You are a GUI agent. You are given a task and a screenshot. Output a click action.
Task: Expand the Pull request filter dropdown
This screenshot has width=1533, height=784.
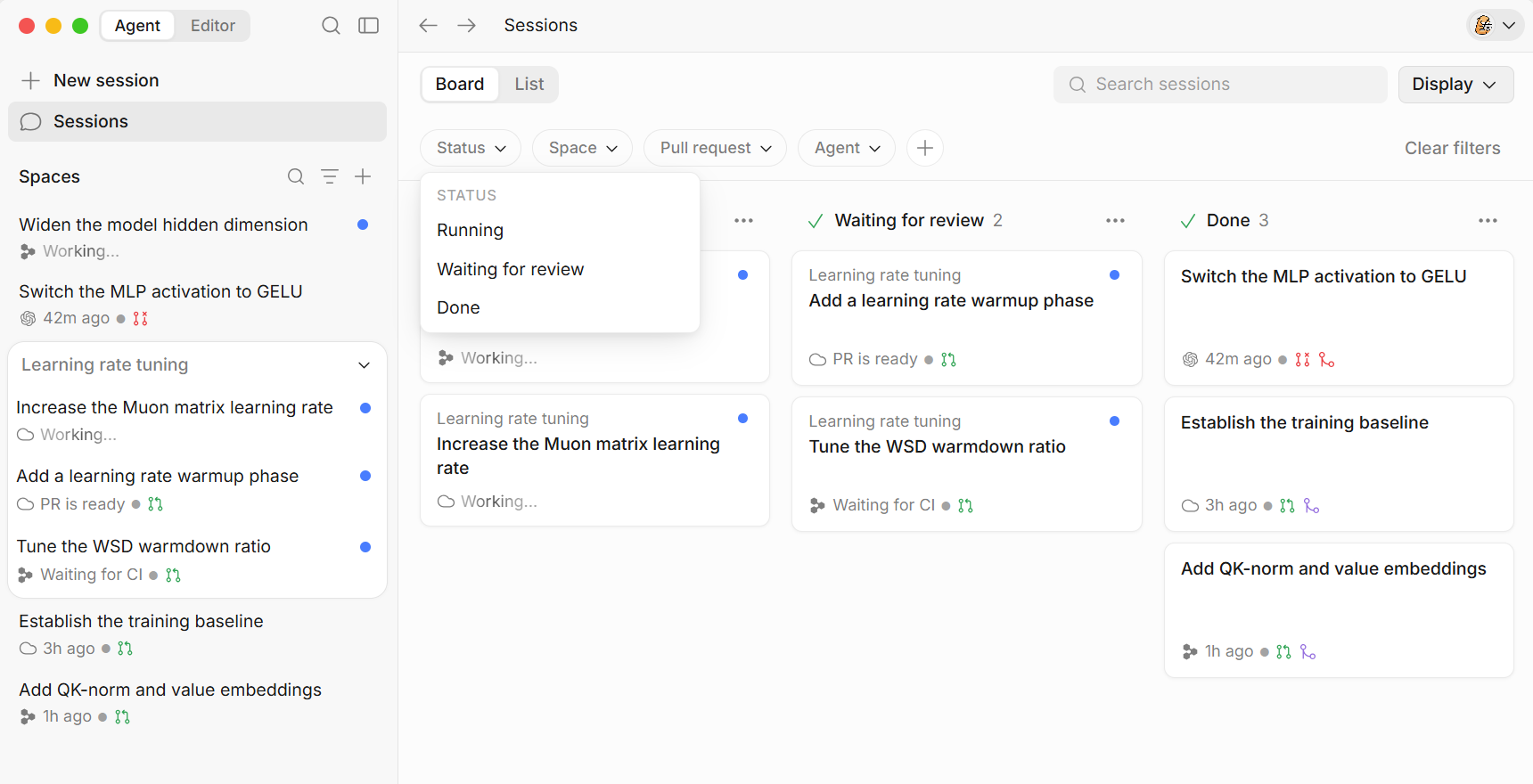click(x=715, y=148)
